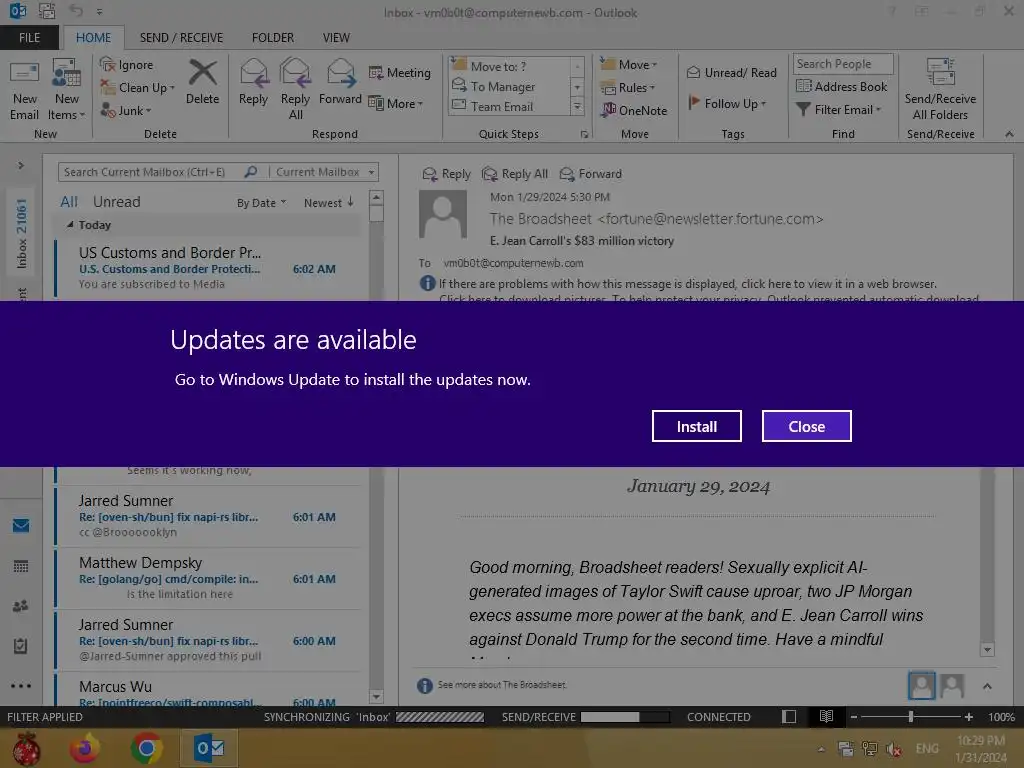Image resolution: width=1024 pixels, height=768 pixels.
Task: Show Unread messages filter
Action: pyautogui.click(x=116, y=202)
